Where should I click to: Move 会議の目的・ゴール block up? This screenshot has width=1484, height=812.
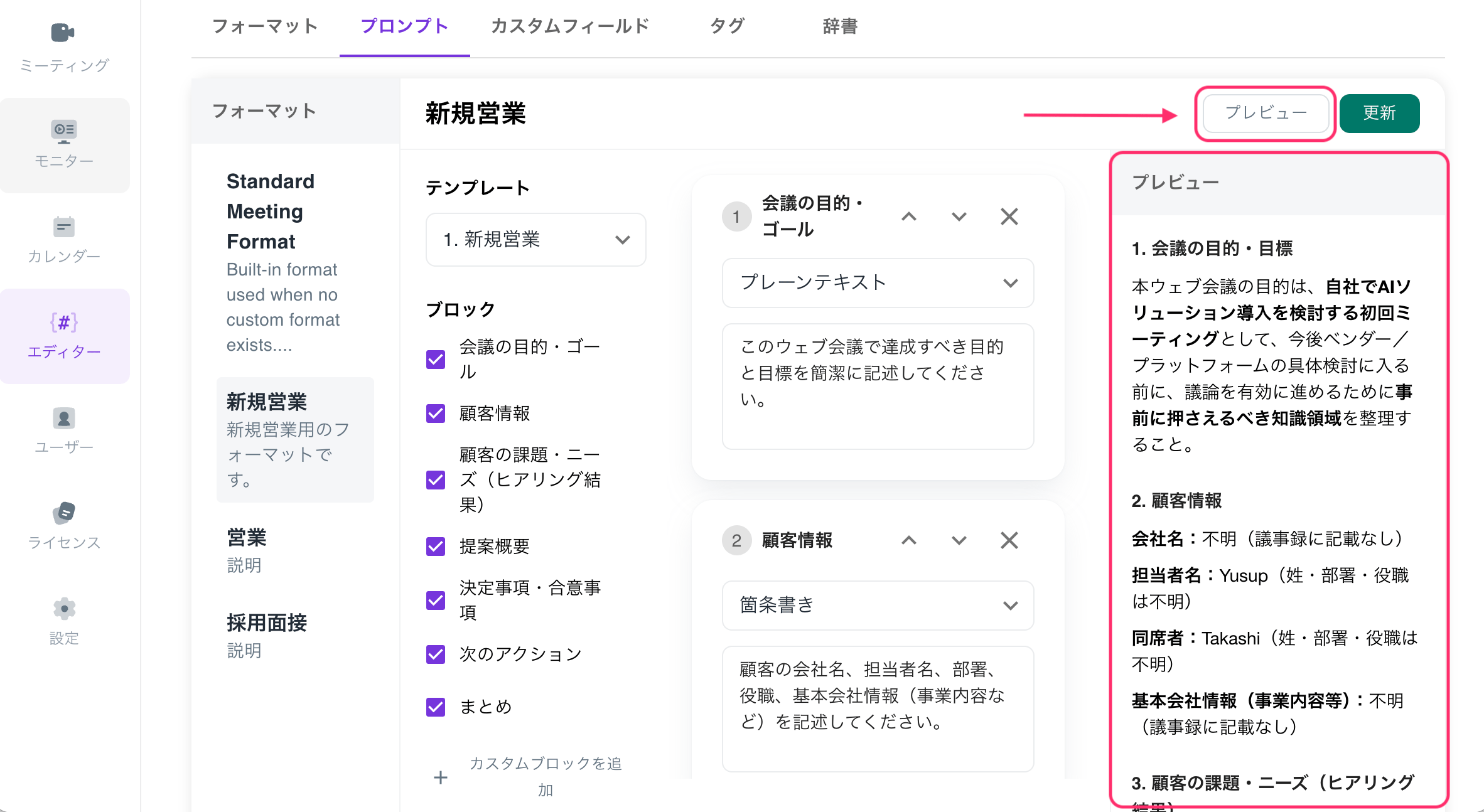[x=909, y=217]
